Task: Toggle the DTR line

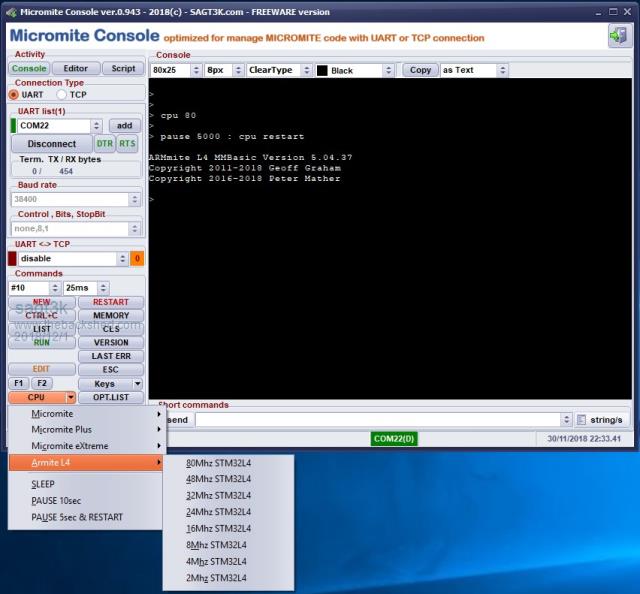Action: click(104, 144)
